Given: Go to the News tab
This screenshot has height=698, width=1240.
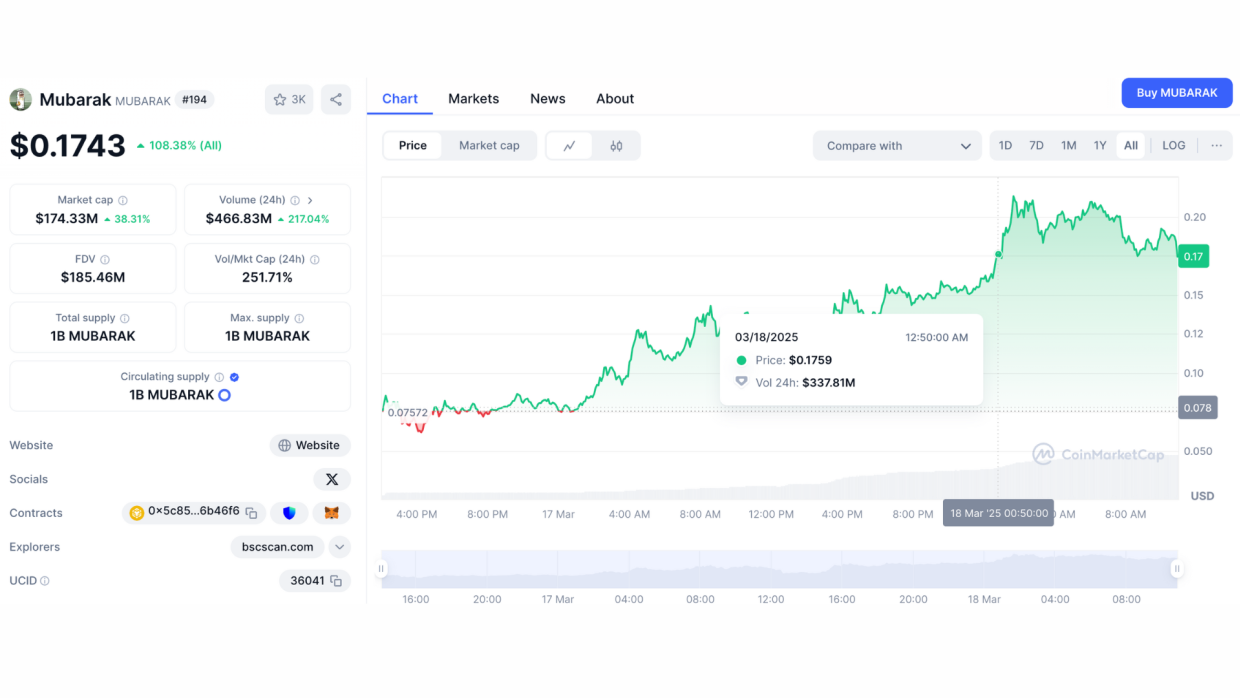Looking at the screenshot, I should click(x=548, y=98).
